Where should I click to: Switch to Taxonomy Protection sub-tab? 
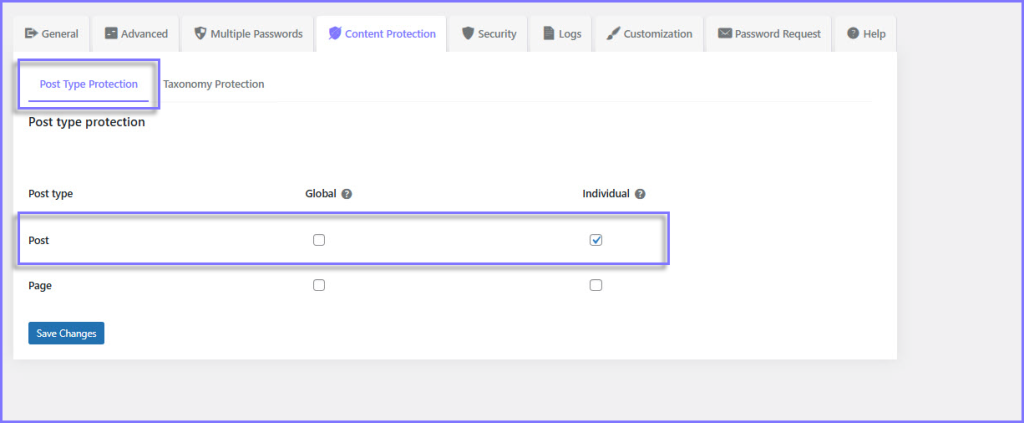[213, 85]
